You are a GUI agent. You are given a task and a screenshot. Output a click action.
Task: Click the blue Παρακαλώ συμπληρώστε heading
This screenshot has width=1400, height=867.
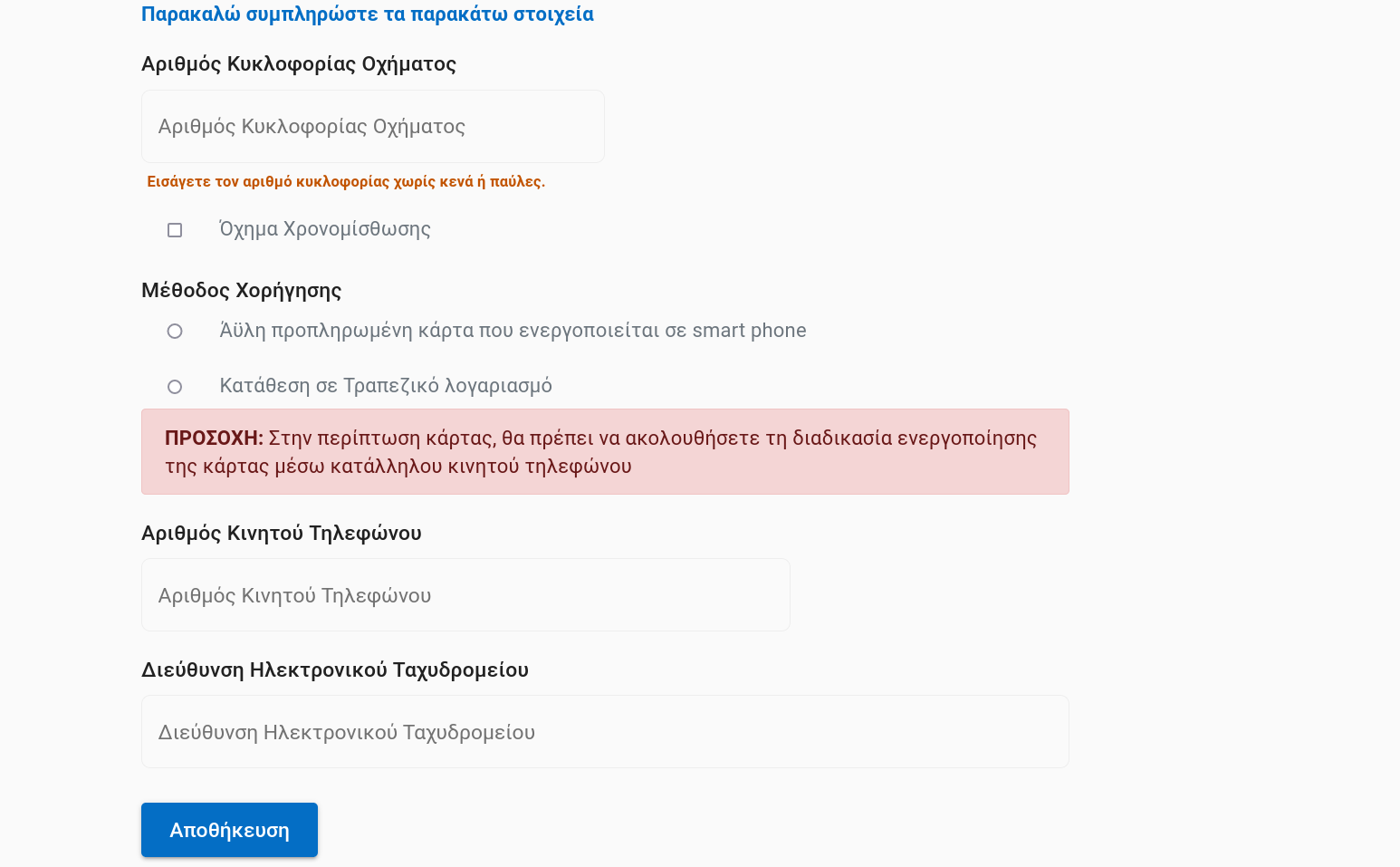click(367, 14)
